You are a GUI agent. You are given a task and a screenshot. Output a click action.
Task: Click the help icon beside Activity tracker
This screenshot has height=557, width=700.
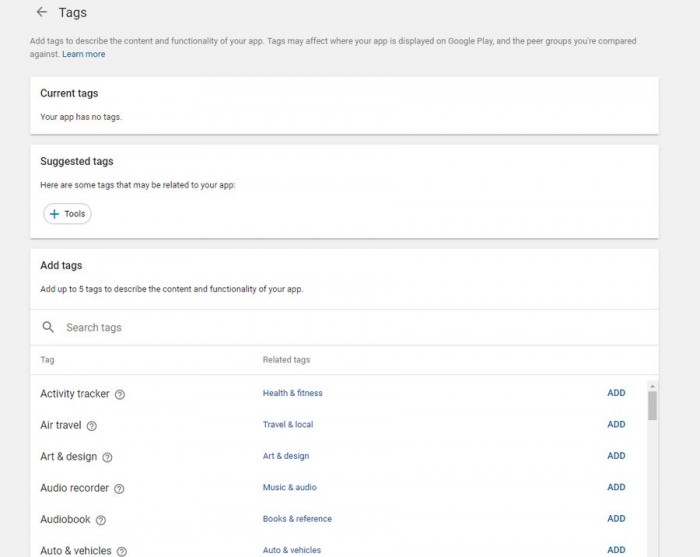click(x=120, y=394)
